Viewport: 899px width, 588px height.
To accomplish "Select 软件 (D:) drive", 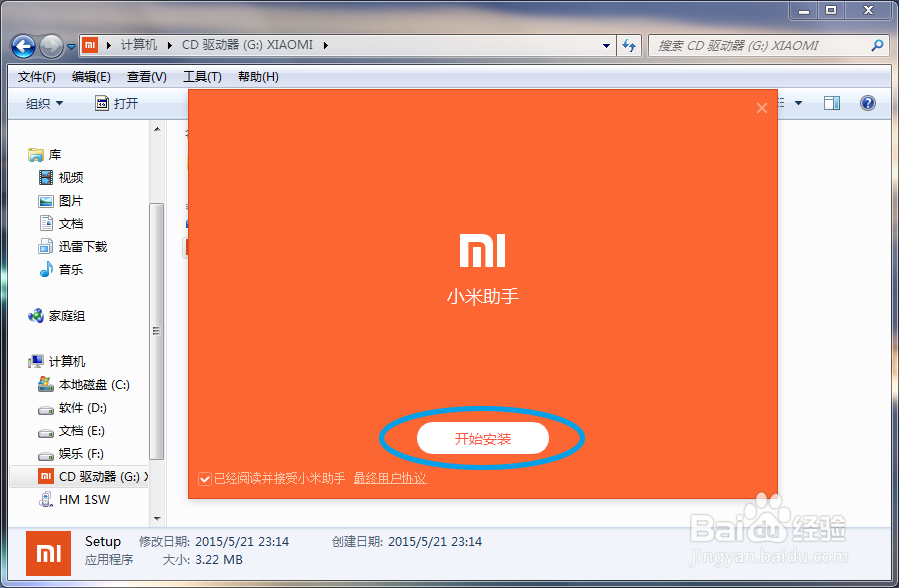I will pos(83,408).
